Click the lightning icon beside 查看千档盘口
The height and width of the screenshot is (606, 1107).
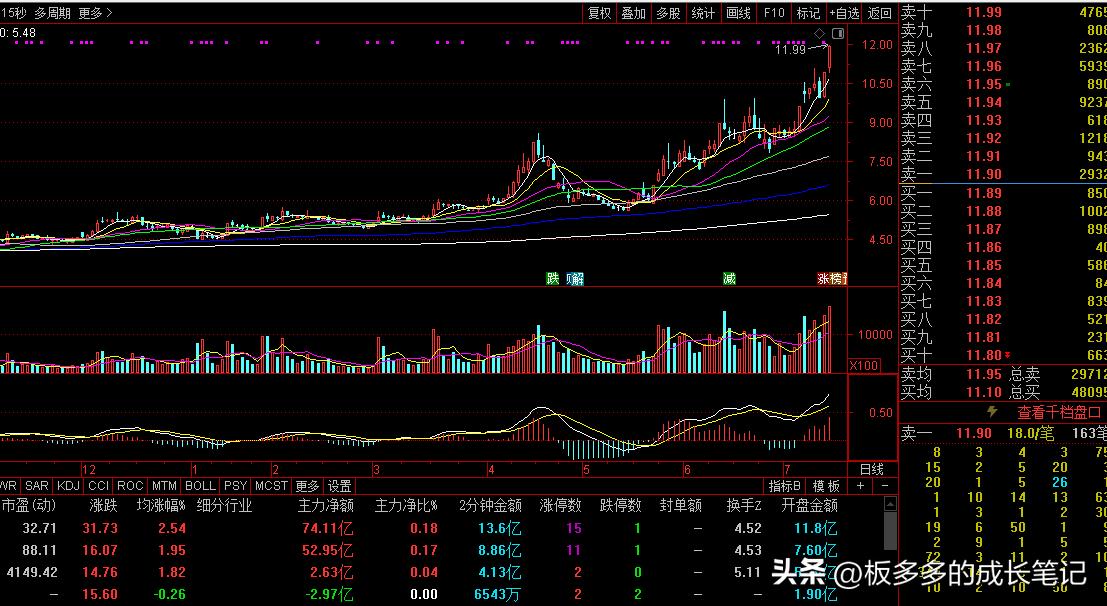992,411
